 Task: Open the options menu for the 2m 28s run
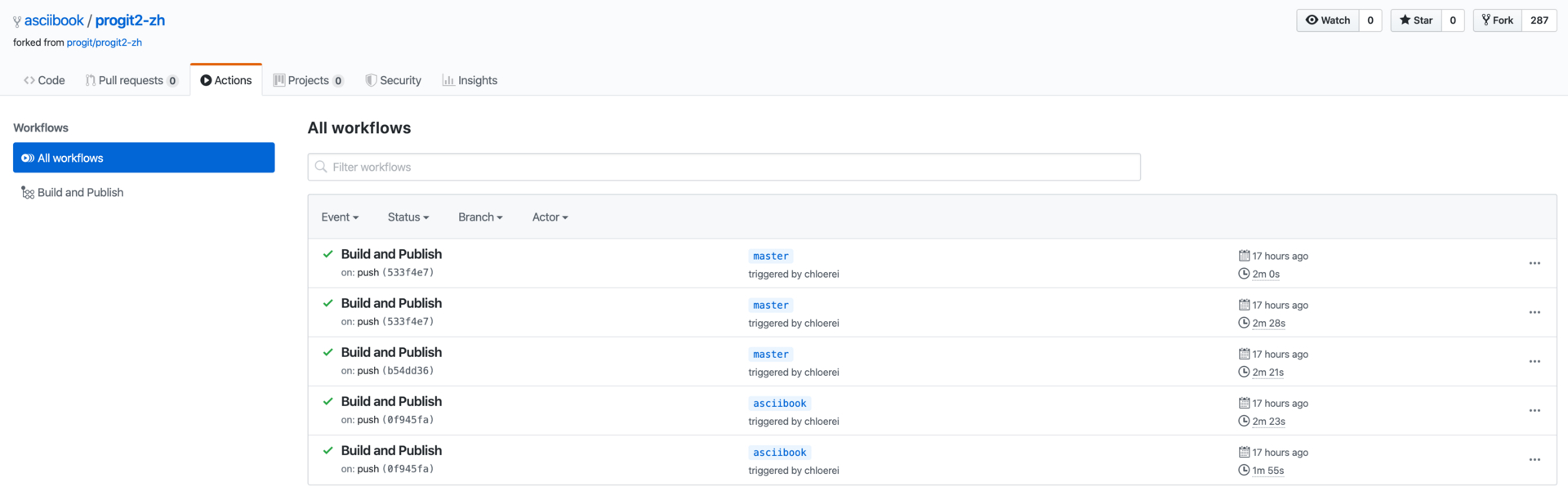(x=1535, y=312)
